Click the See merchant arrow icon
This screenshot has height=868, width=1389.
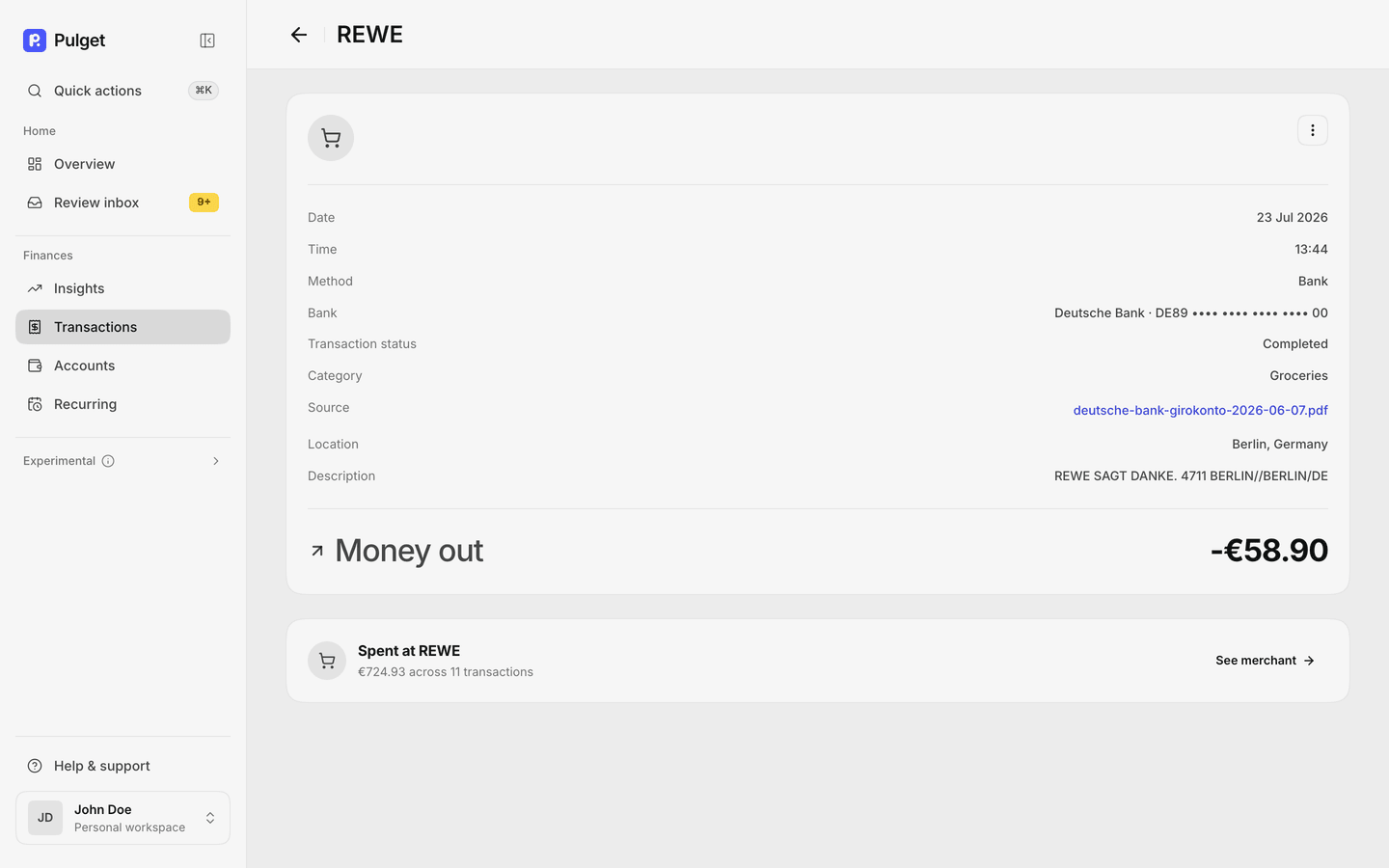[1309, 661]
